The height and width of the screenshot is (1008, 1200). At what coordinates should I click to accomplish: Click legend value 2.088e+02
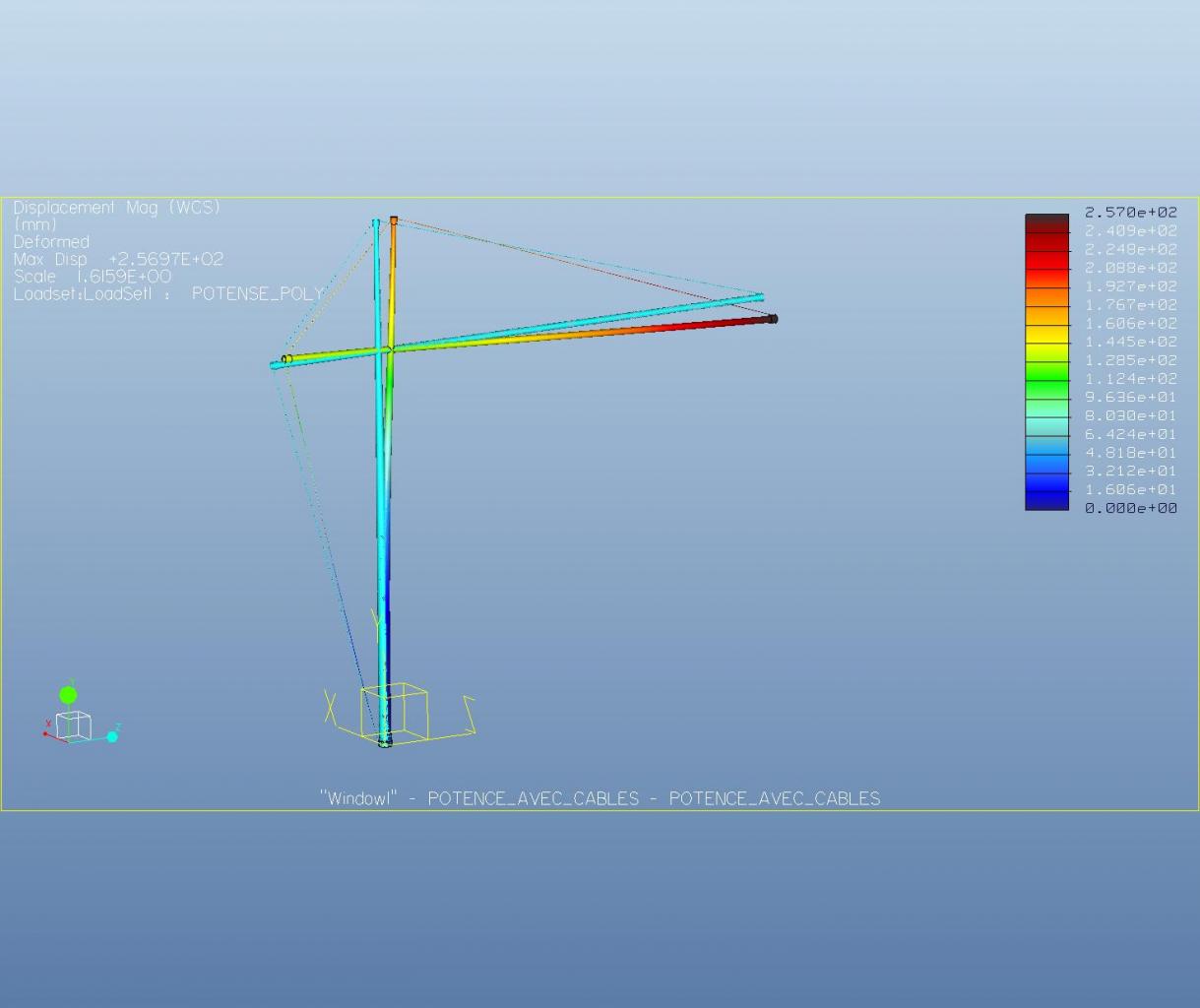pos(1130,267)
